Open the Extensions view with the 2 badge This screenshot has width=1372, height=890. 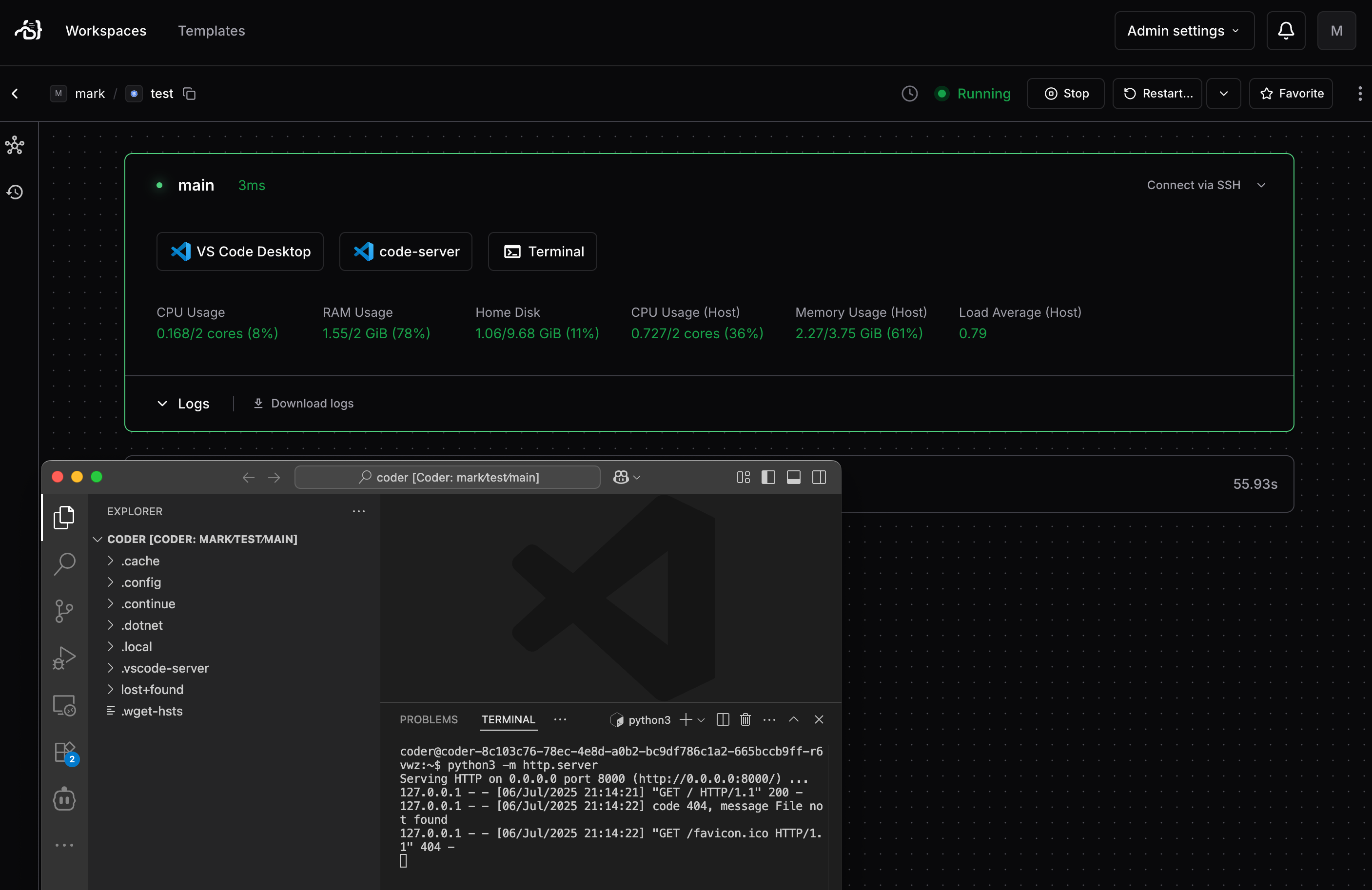[x=64, y=752]
